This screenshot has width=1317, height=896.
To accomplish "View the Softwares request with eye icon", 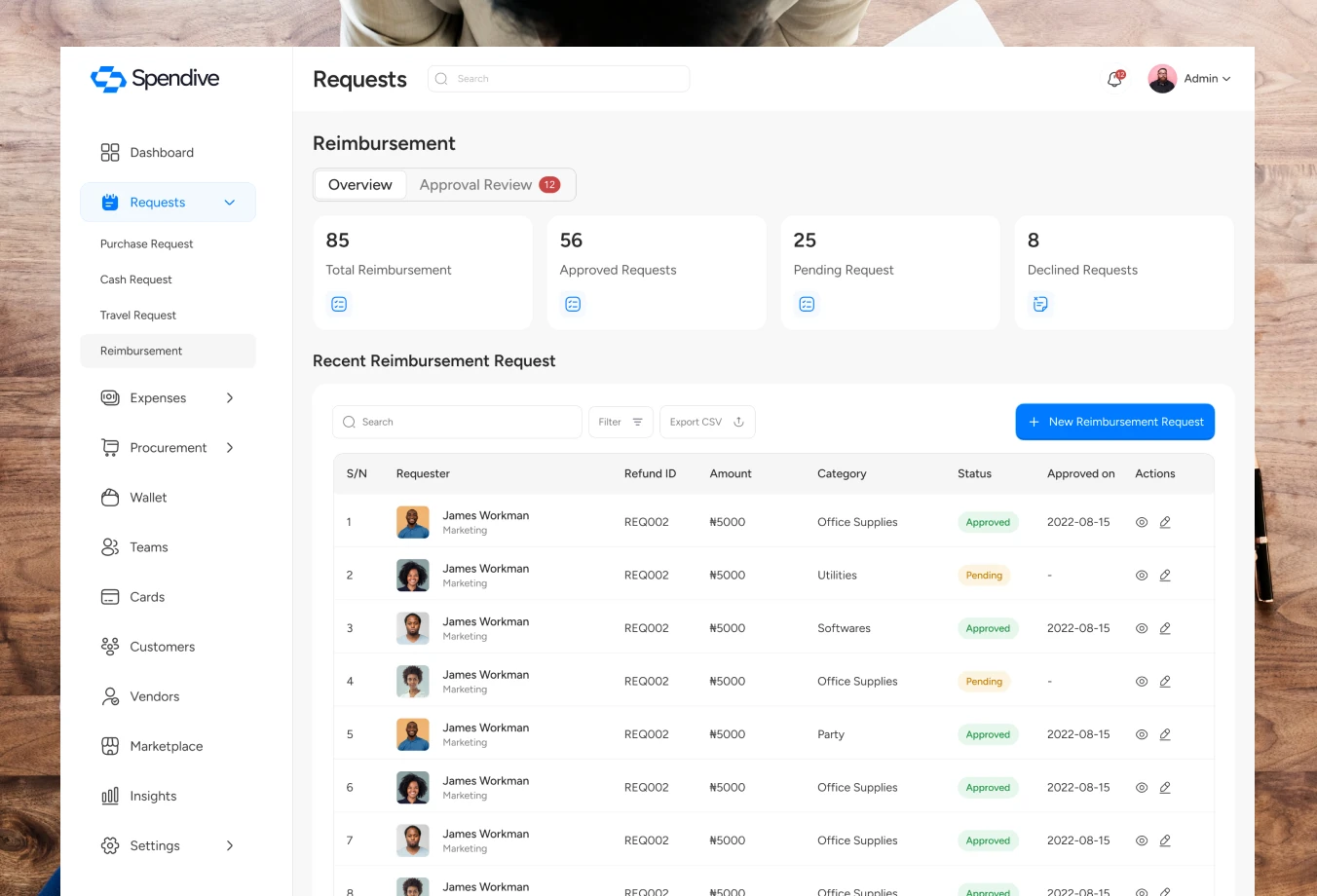I will [x=1142, y=628].
